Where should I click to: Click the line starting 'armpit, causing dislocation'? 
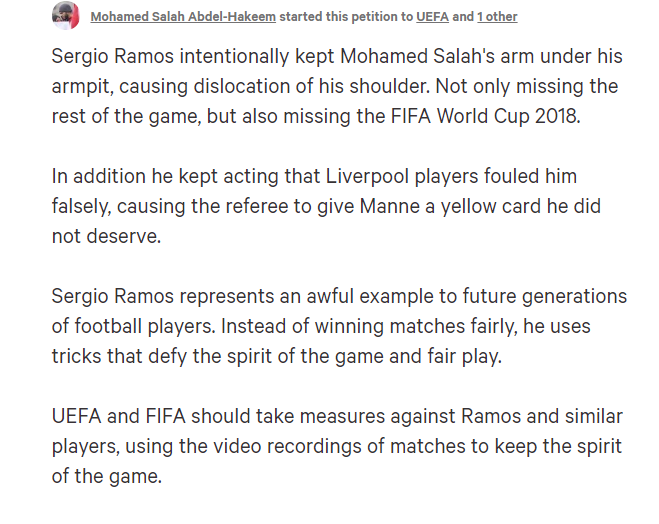[335, 87]
